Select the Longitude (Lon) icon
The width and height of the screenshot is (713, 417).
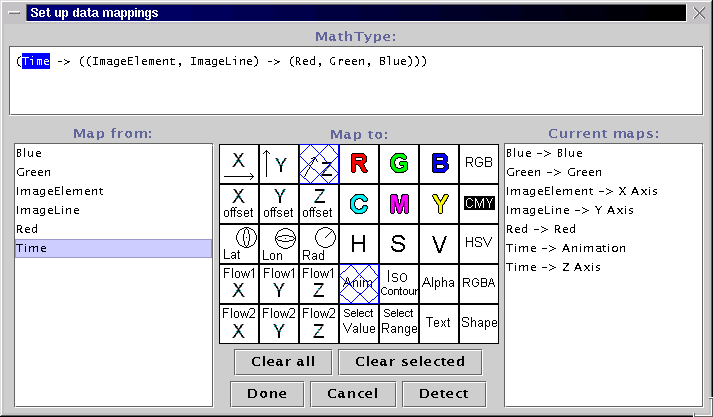(x=279, y=244)
